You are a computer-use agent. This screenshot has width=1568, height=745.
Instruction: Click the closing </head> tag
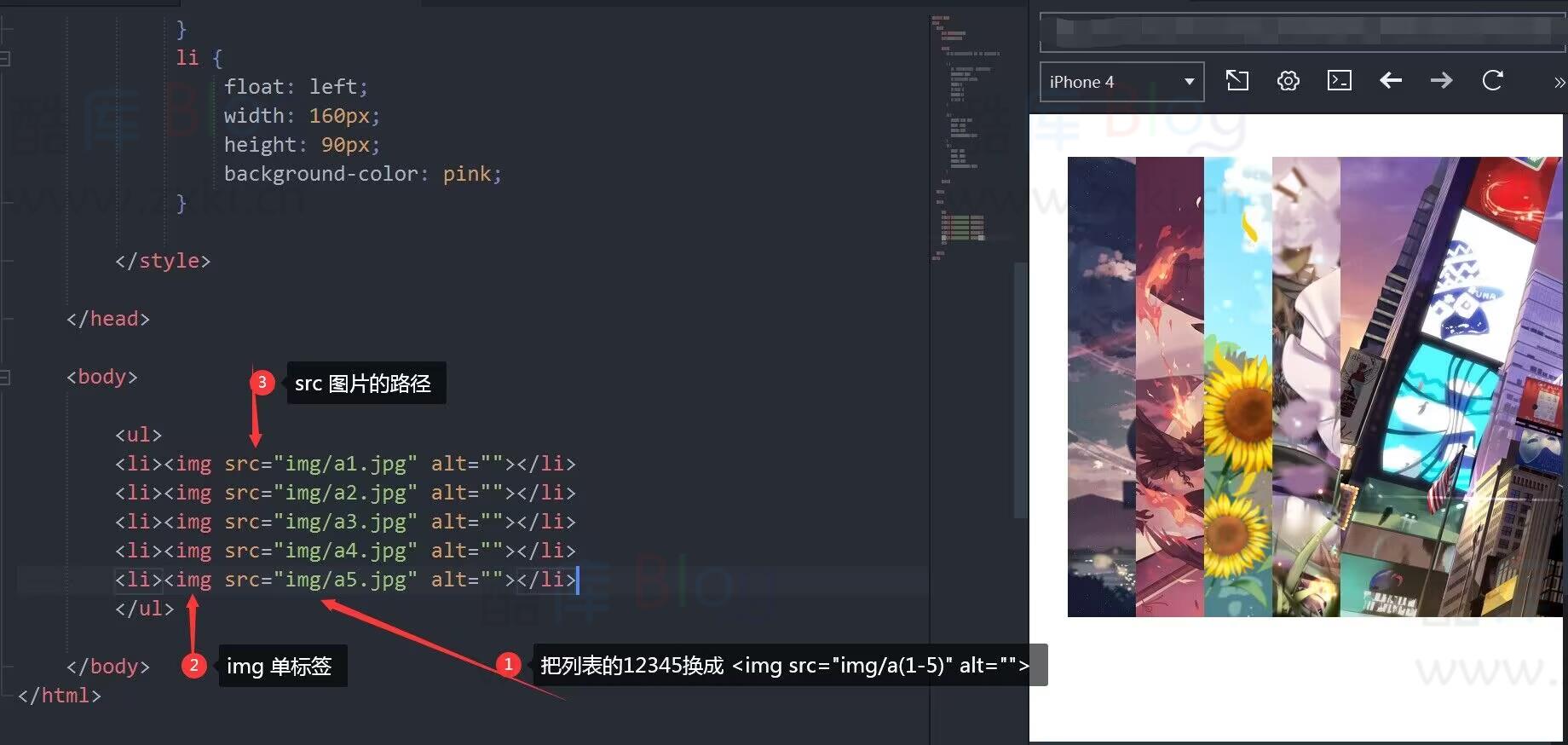coord(108,319)
